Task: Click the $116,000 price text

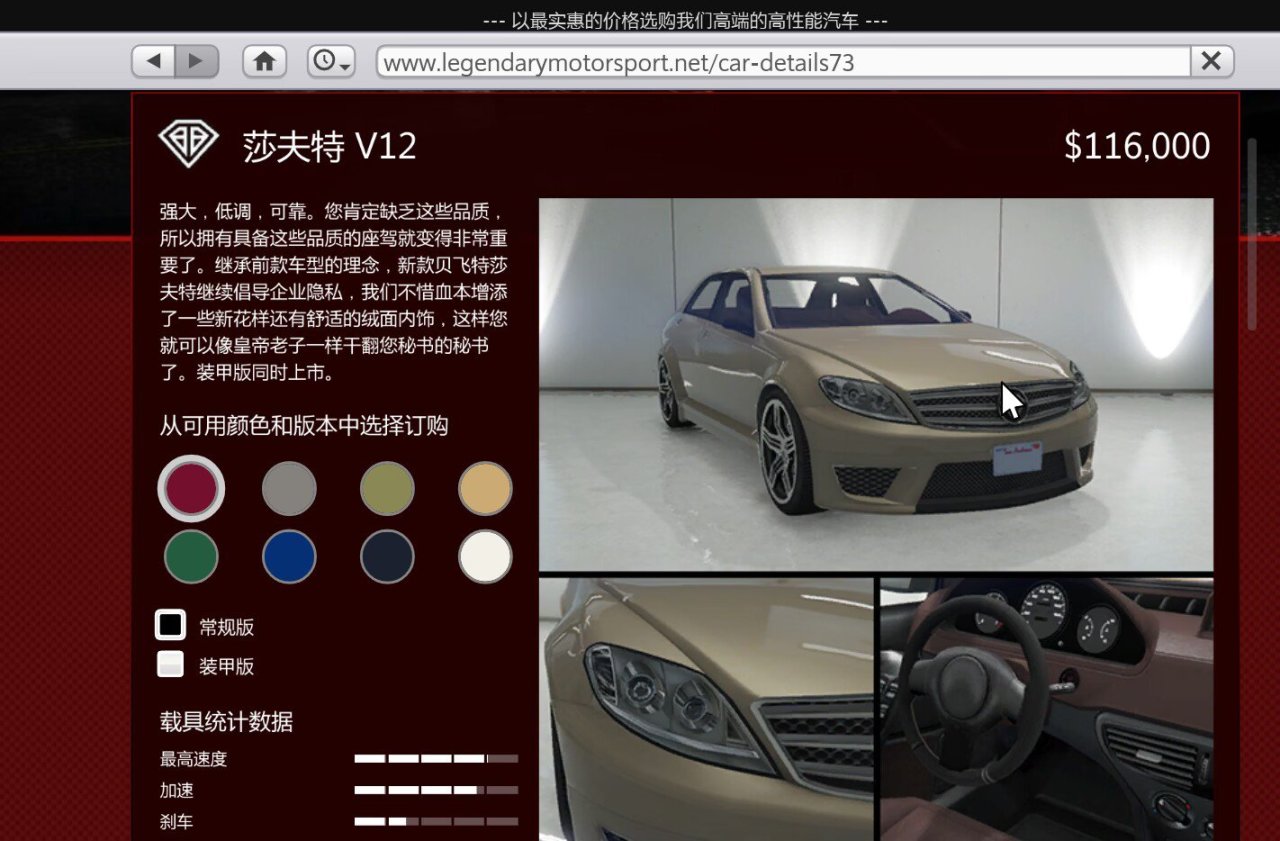Action: [1137, 146]
